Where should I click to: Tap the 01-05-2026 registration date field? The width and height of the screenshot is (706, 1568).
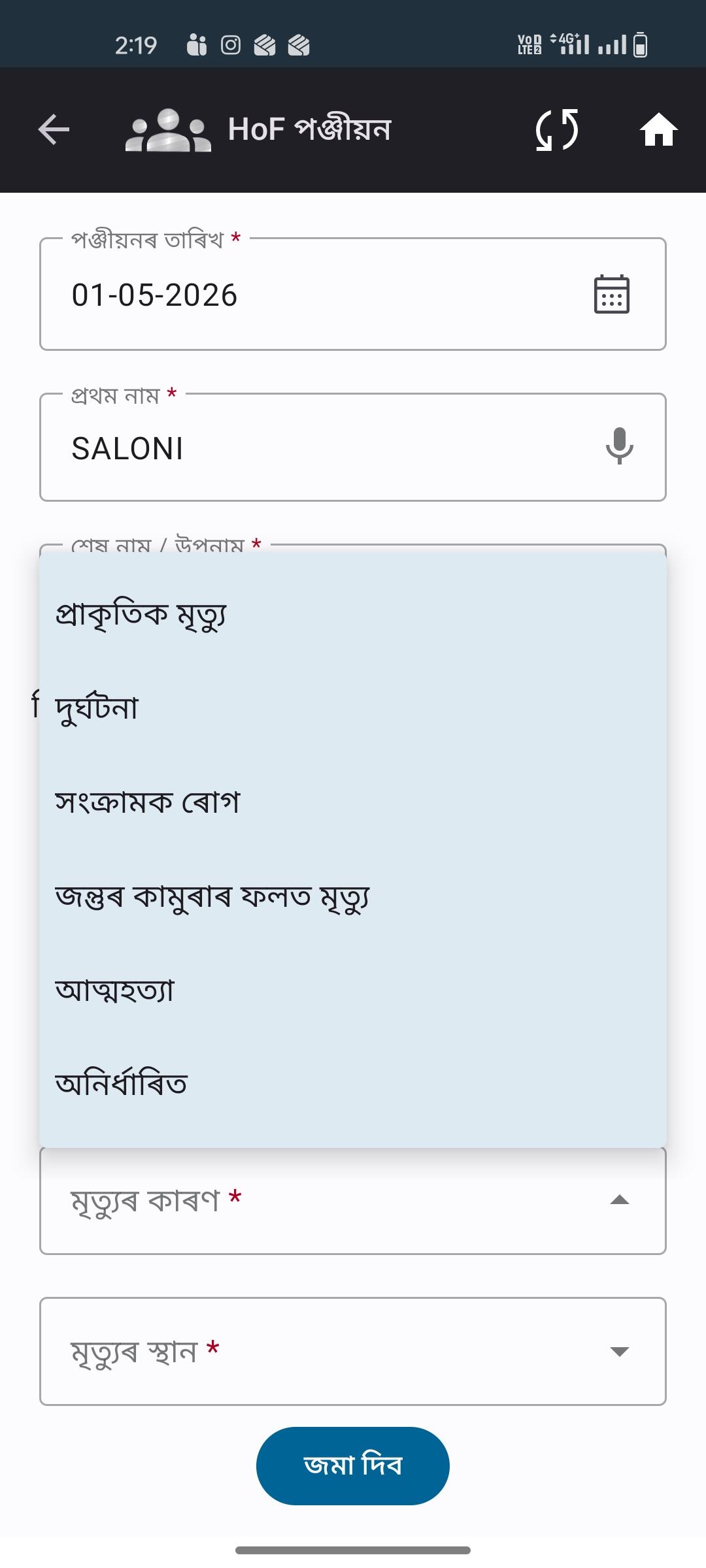353,294
